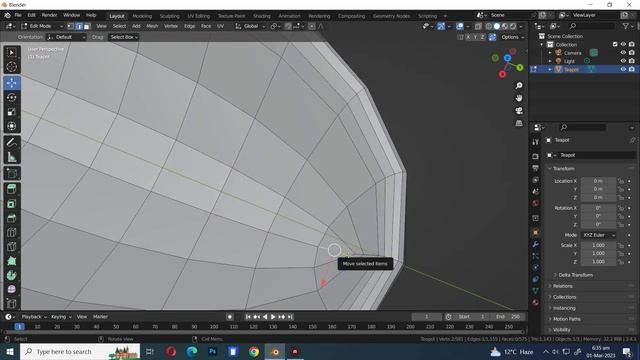Select the Loop Cut tool
This screenshot has height=360, width=640.
pyautogui.click(x=11, y=232)
